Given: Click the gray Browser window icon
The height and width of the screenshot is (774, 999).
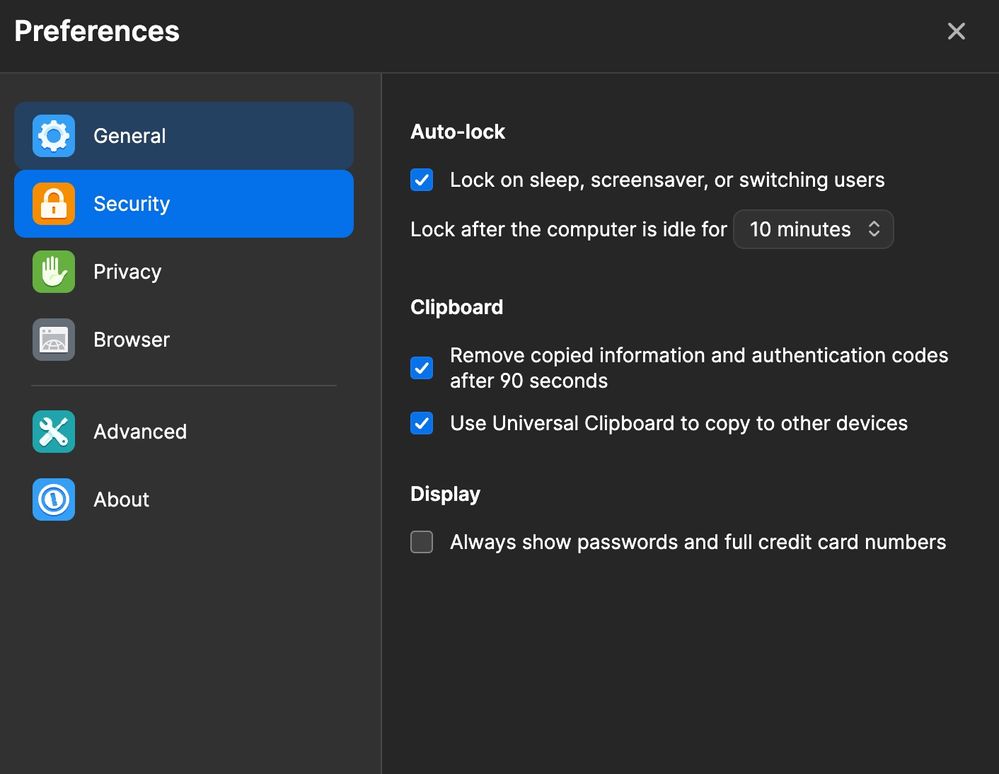Looking at the screenshot, I should (53, 340).
